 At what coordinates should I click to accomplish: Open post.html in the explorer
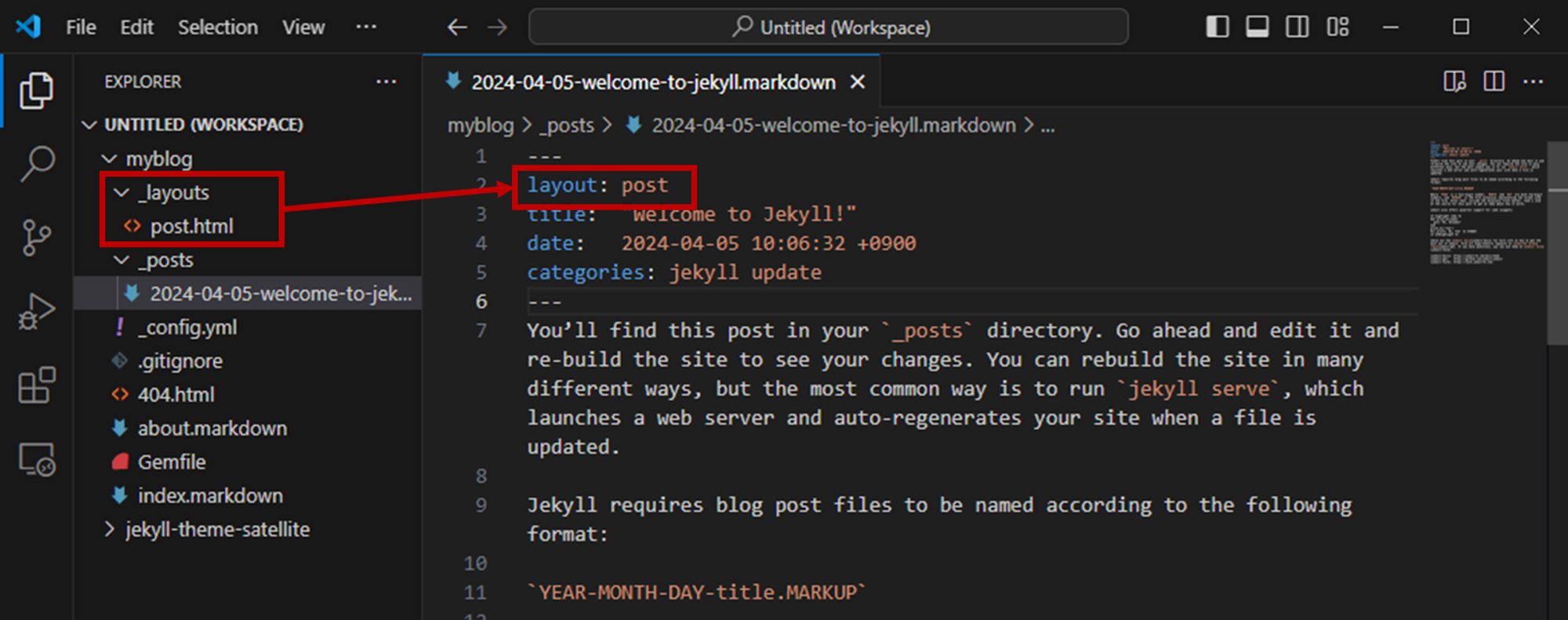[191, 227]
